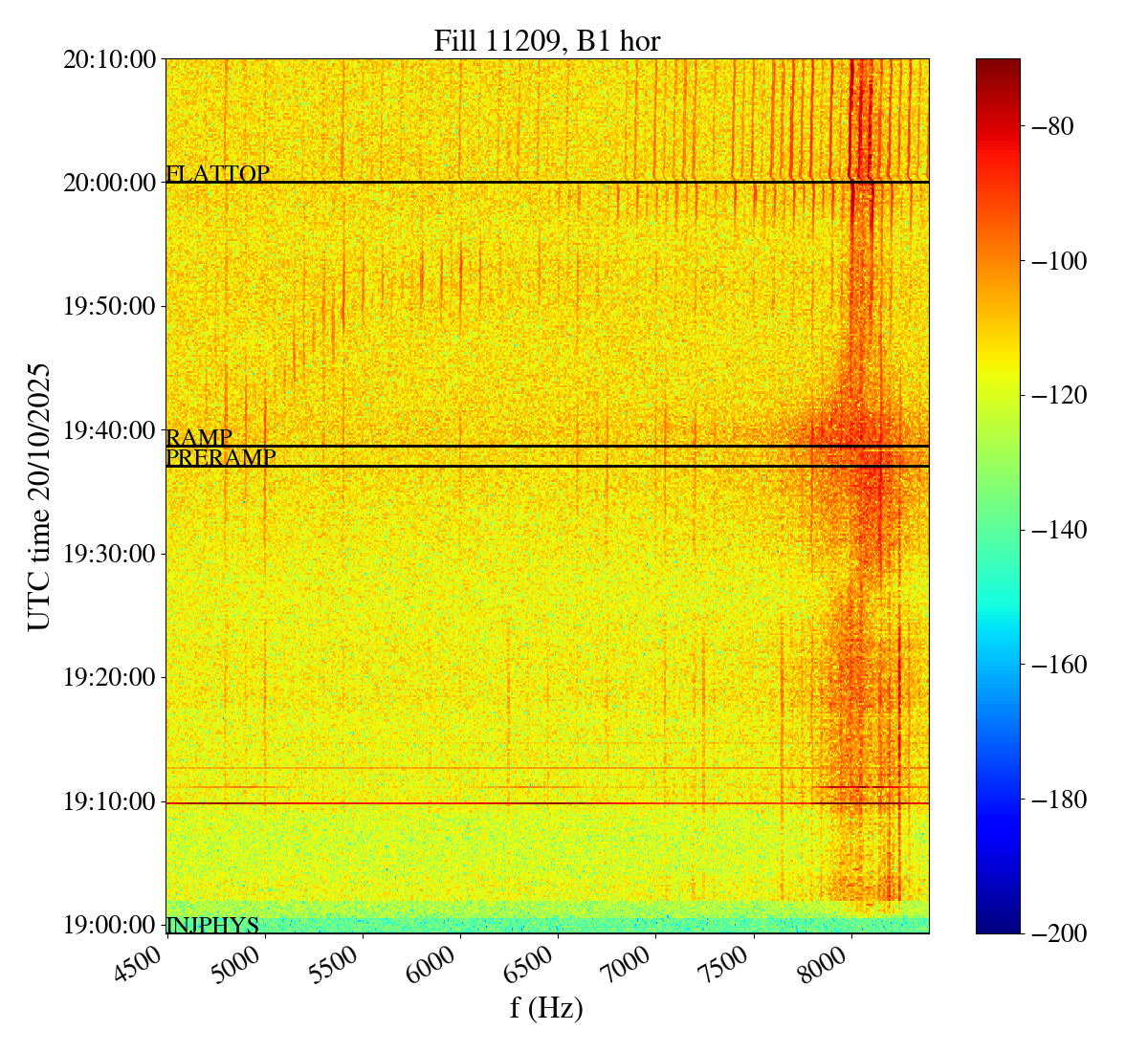This screenshot has height=1052, width=1148.
Task: Click the 'f (Hz)' x-axis label
Action: [546, 1008]
